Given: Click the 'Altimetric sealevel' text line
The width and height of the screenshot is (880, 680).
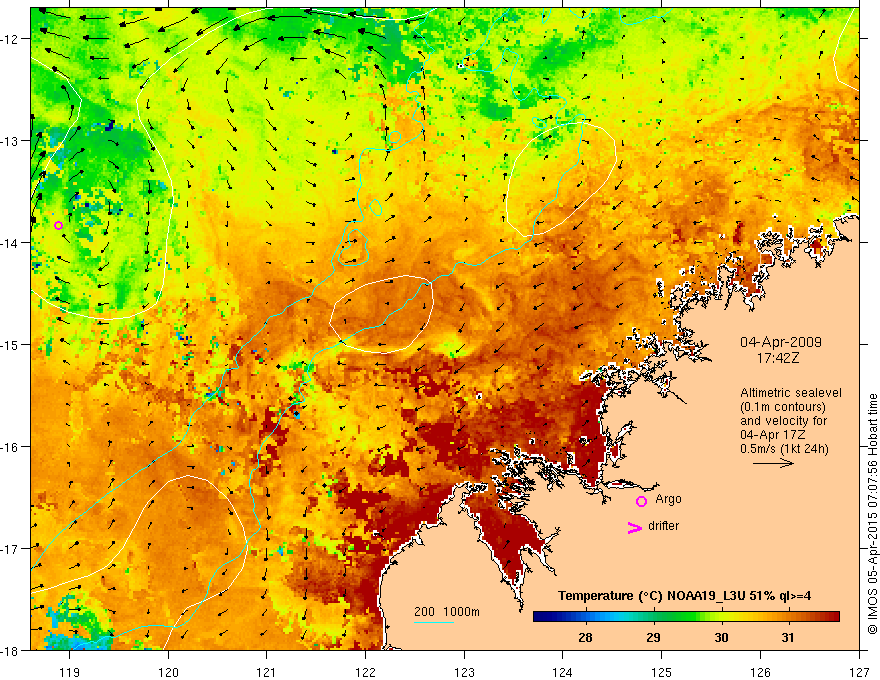Looking at the screenshot, I should coord(791,393).
